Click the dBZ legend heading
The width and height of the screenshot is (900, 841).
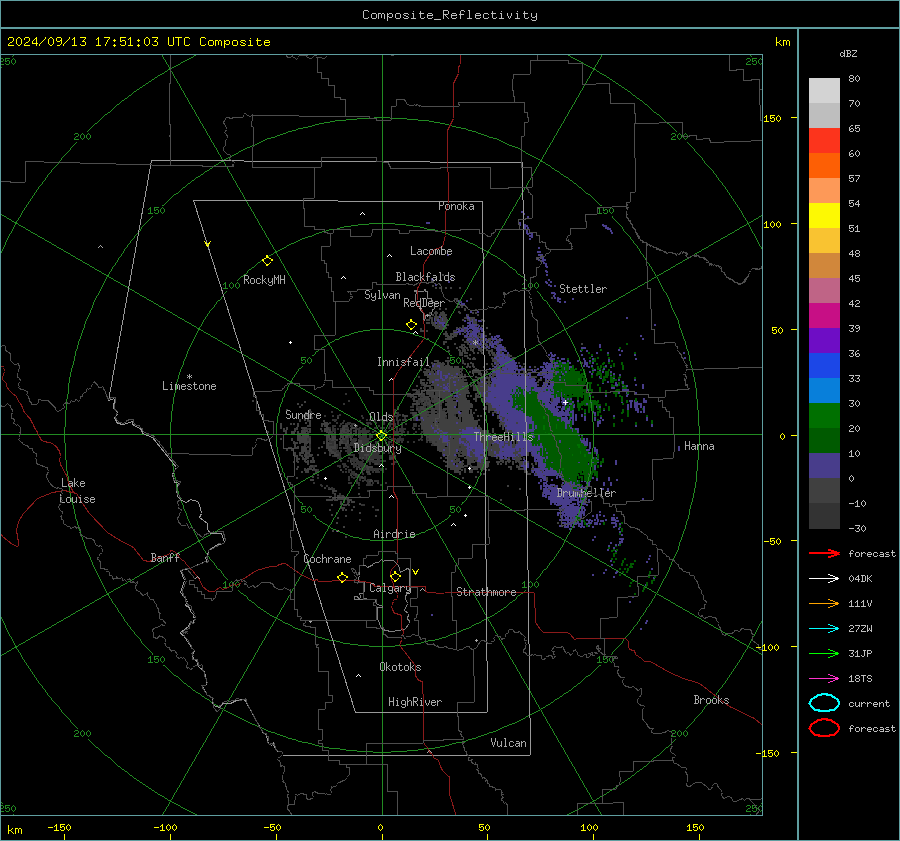point(848,53)
